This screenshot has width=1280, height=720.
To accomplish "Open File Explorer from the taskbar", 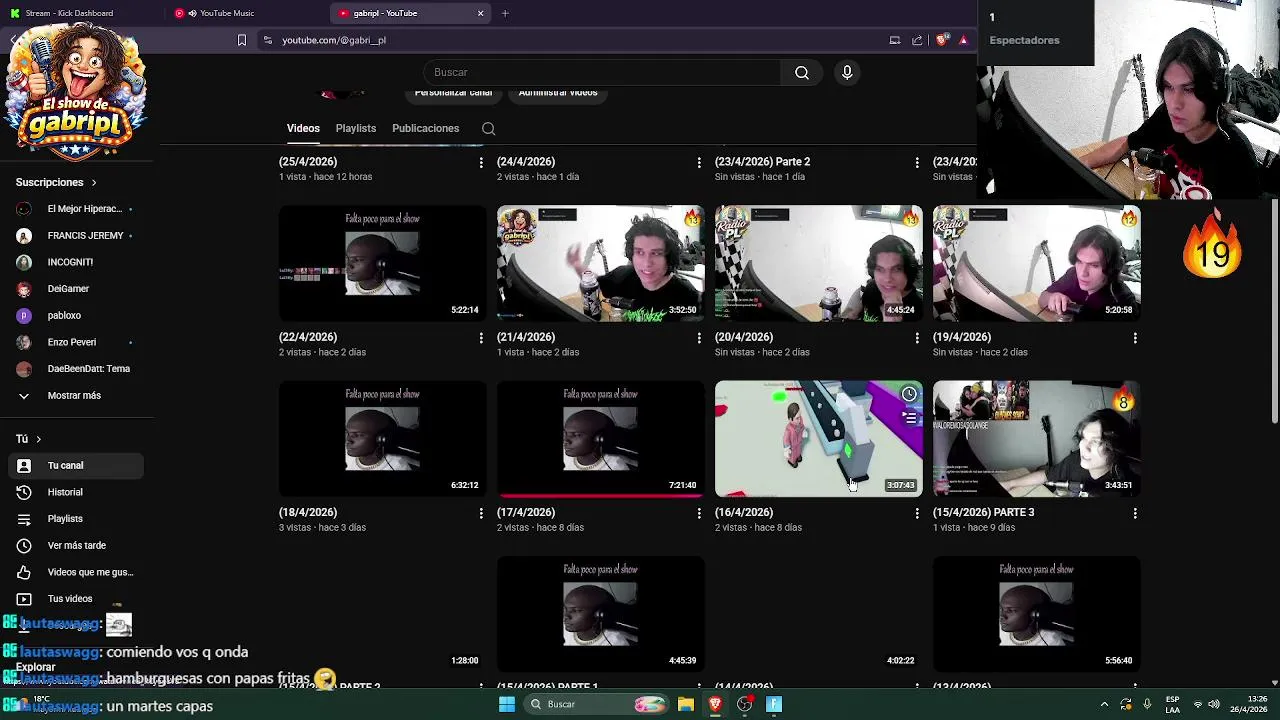I will tap(686, 704).
